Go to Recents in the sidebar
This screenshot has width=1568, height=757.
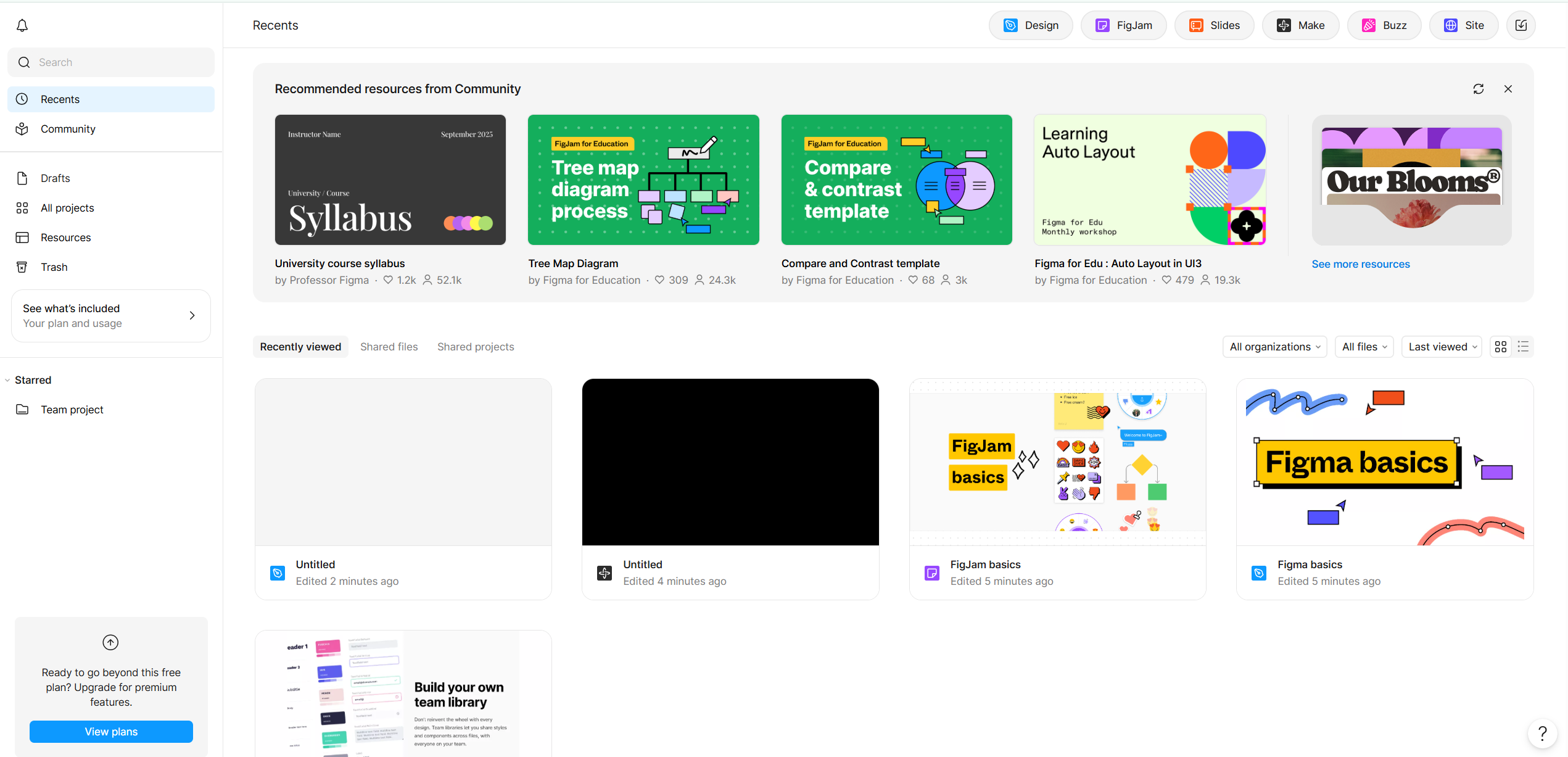(111, 99)
